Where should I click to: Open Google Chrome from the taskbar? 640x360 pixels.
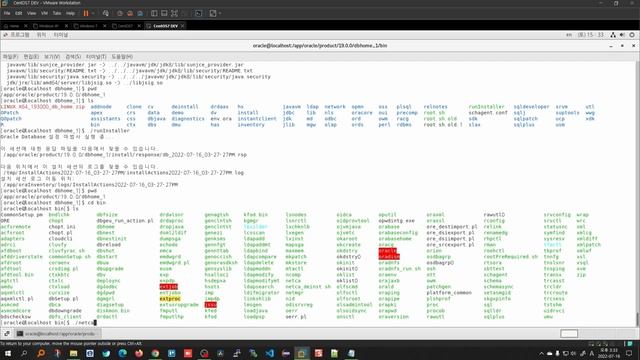coord(155,353)
